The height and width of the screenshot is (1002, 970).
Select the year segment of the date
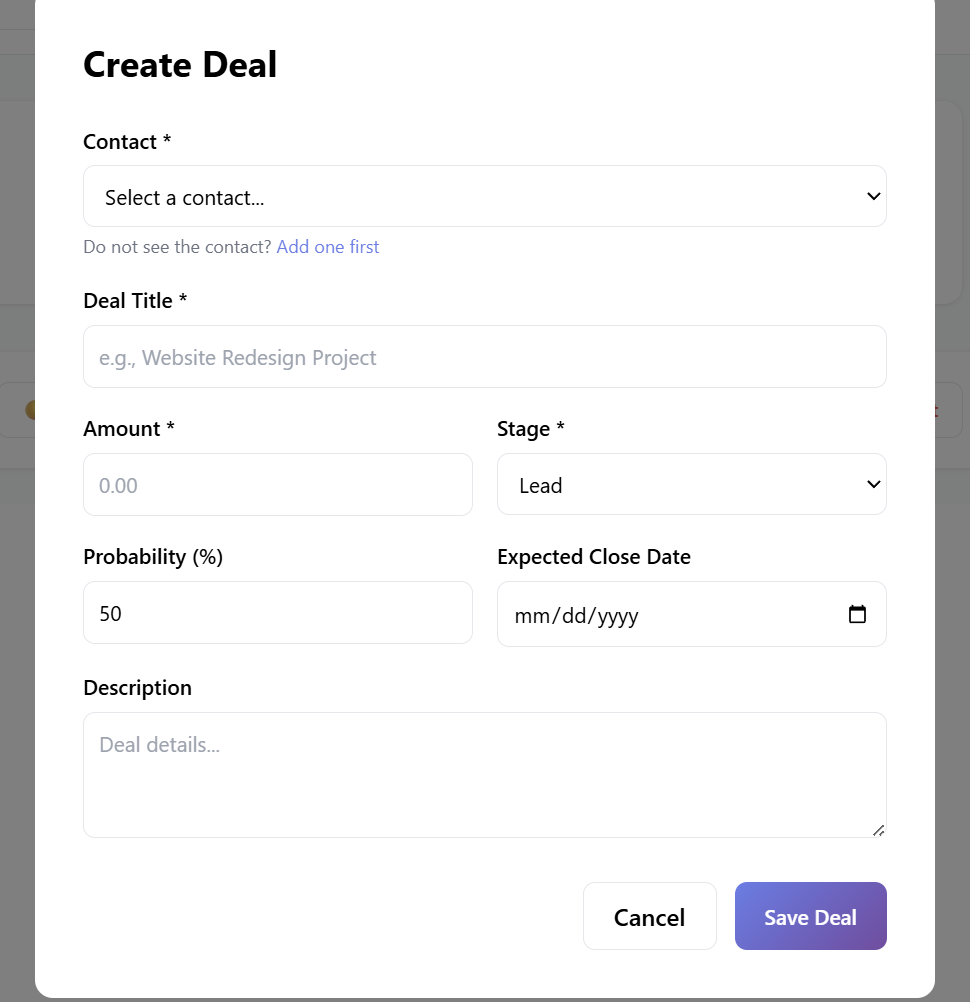click(618, 615)
